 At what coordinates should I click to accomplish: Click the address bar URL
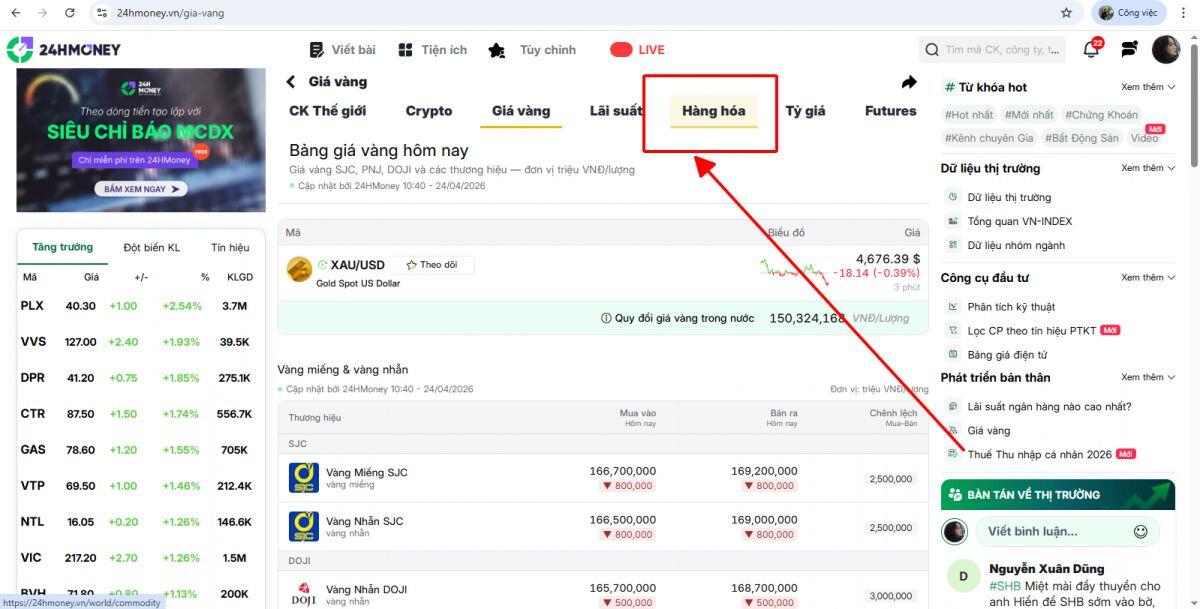170,13
